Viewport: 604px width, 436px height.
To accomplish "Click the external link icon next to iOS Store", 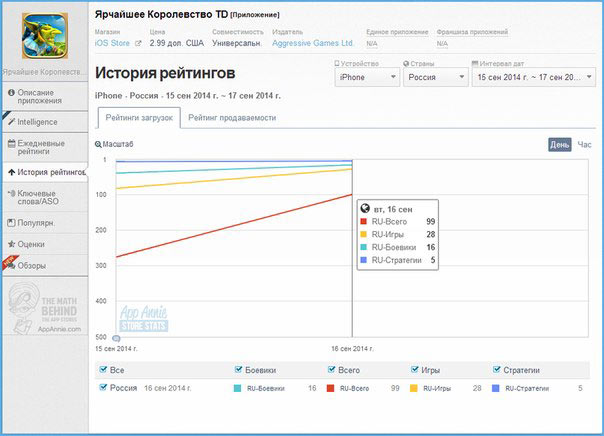I will (138, 43).
